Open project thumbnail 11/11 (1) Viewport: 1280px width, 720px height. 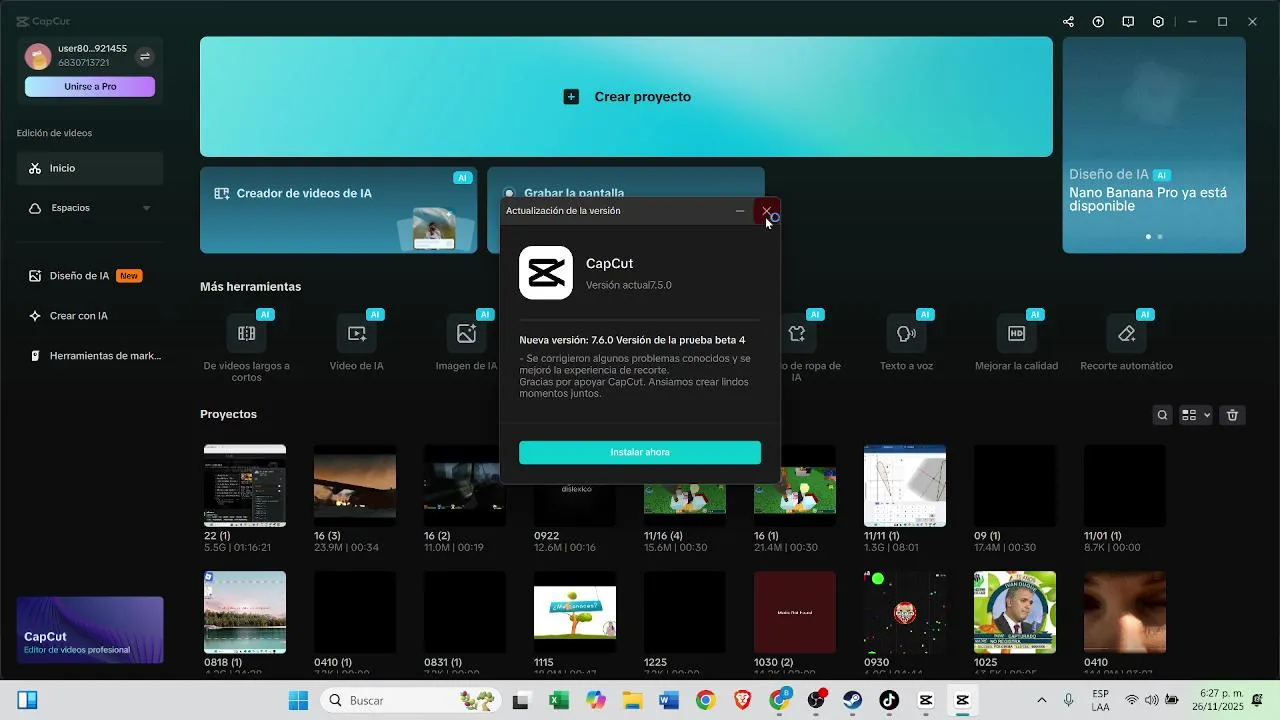pyautogui.click(x=905, y=486)
